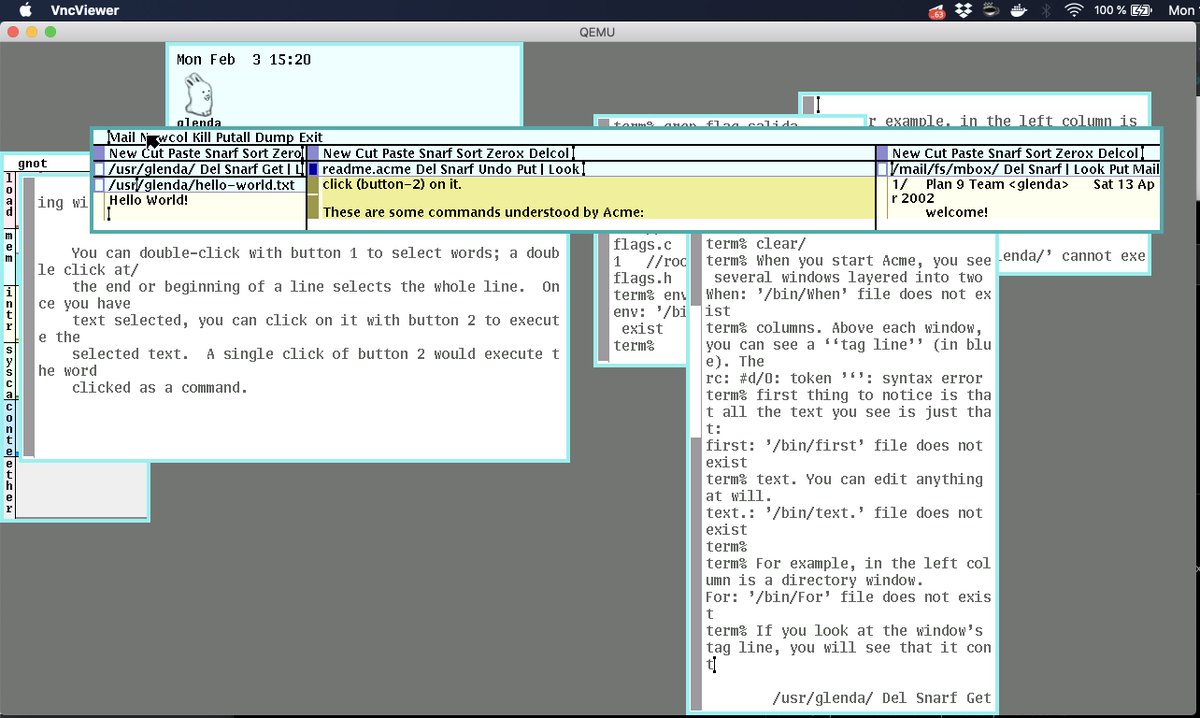
Task: Click the 'Plan 9 Team <glenda>' mail entry
Action: pos(997,184)
